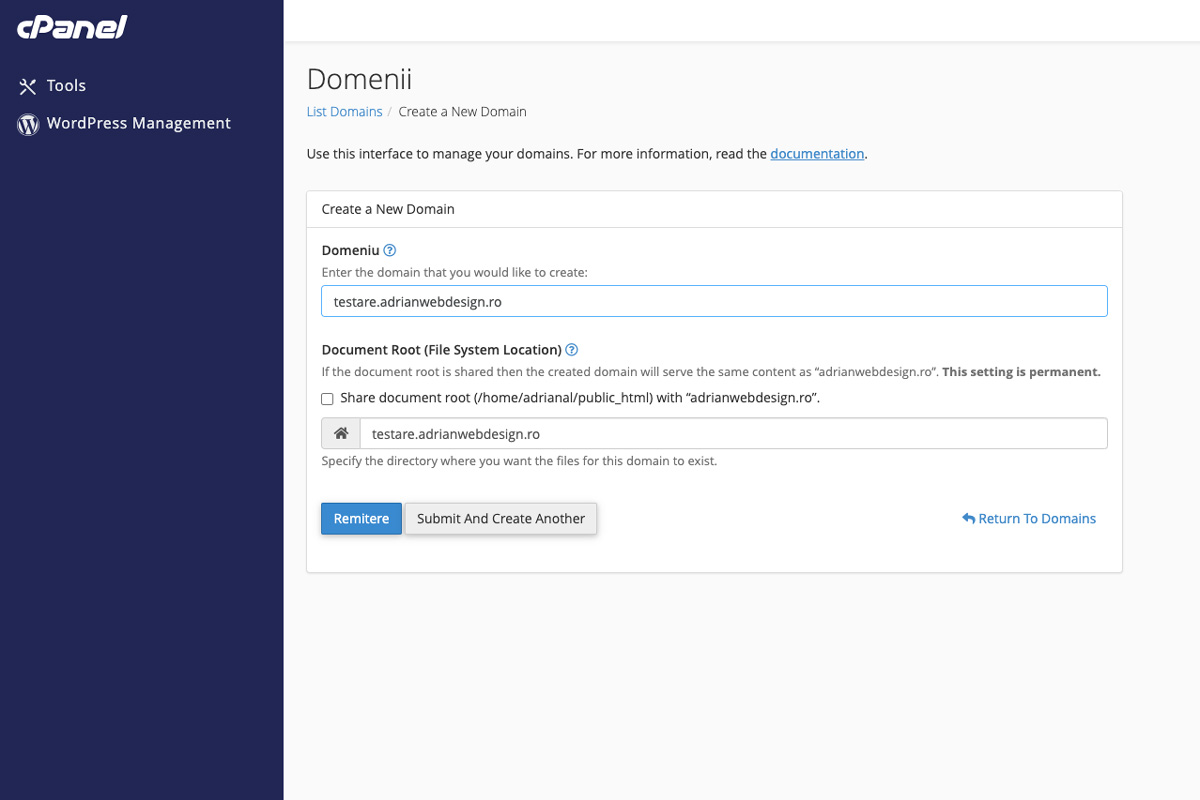Click the Tools wrench icon in sidebar
Image resolution: width=1200 pixels, height=800 pixels.
28,86
